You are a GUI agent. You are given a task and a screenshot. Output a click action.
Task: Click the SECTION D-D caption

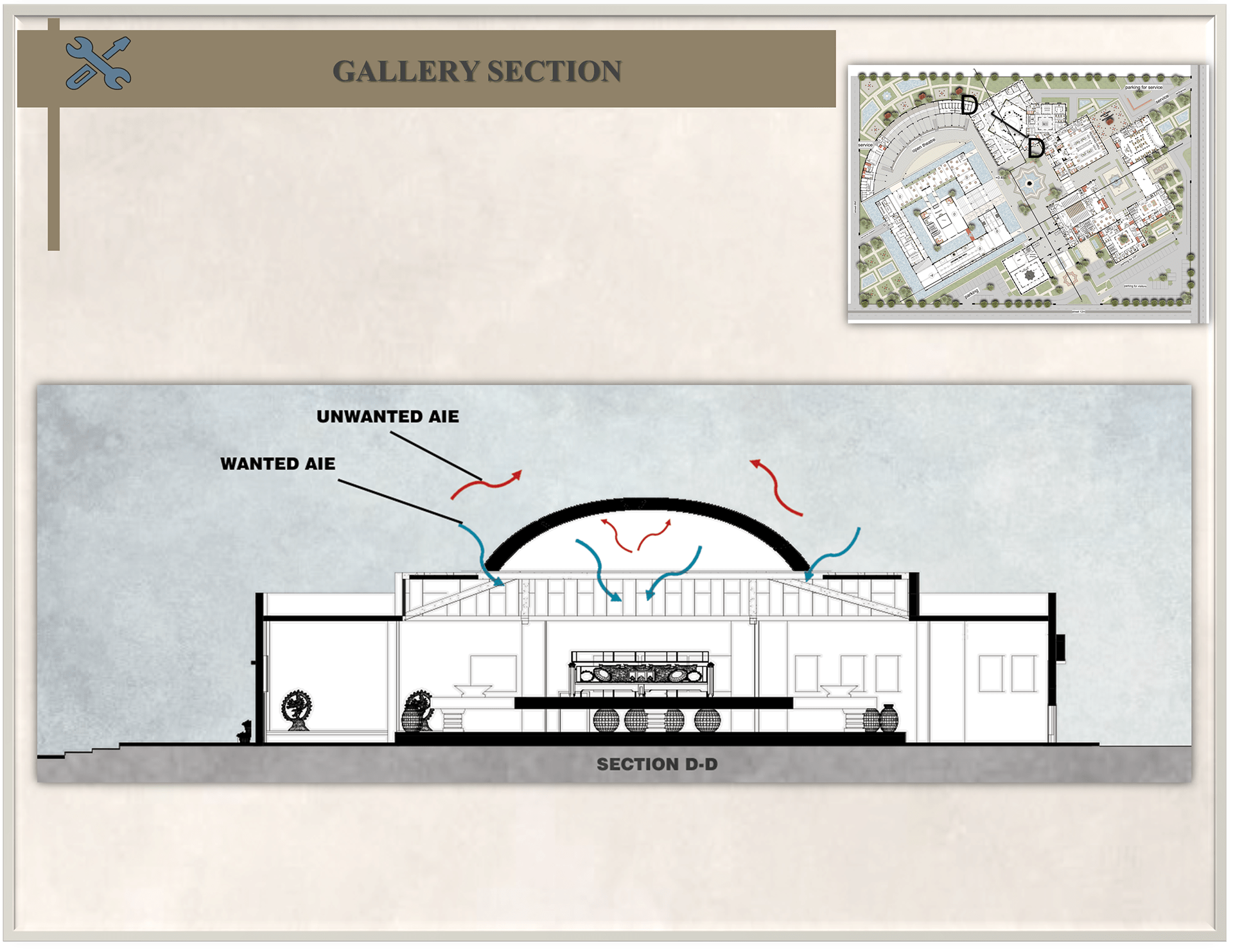pyautogui.click(x=657, y=764)
